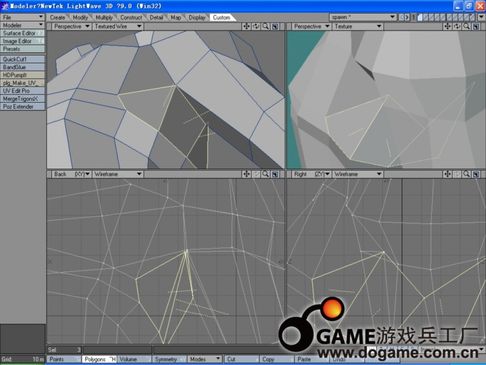Toggle Symmetry mode

click(x=169, y=359)
